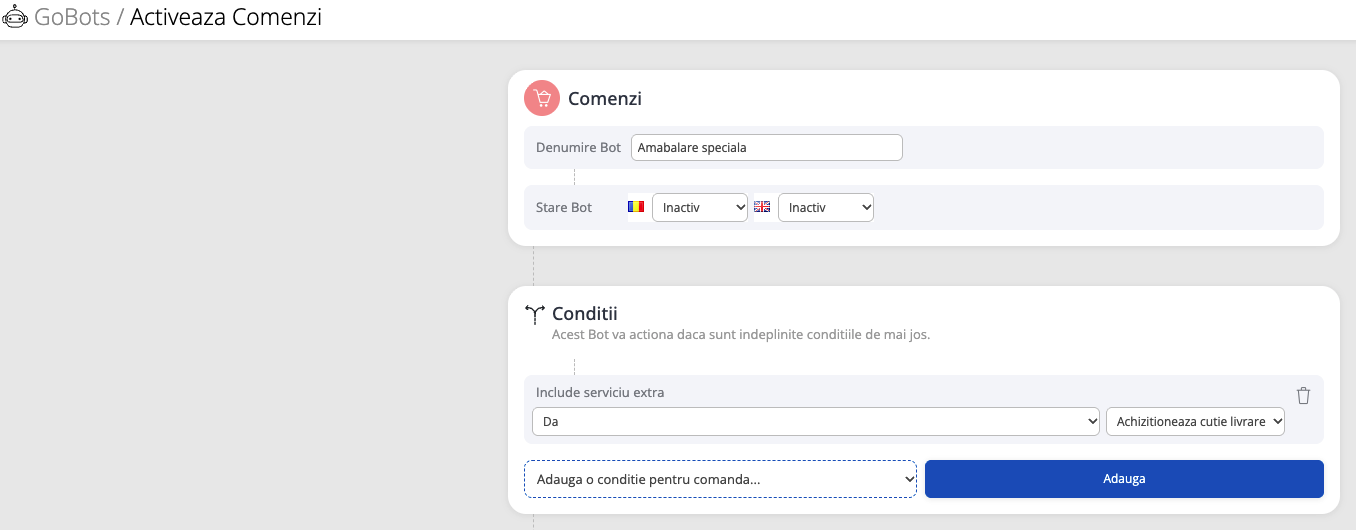Delete the Include serviciu extra condition
Screen dimensions: 1356x530
[1303, 395]
